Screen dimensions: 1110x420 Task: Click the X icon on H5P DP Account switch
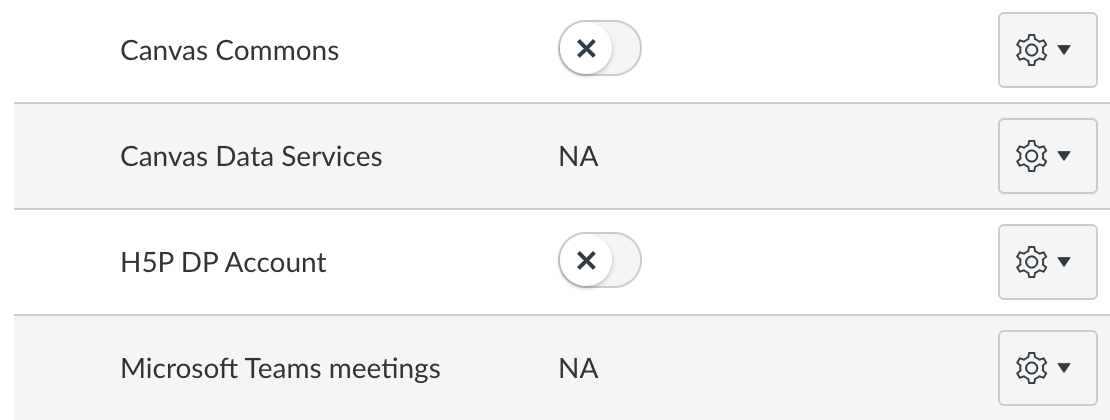pyautogui.click(x=587, y=262)
